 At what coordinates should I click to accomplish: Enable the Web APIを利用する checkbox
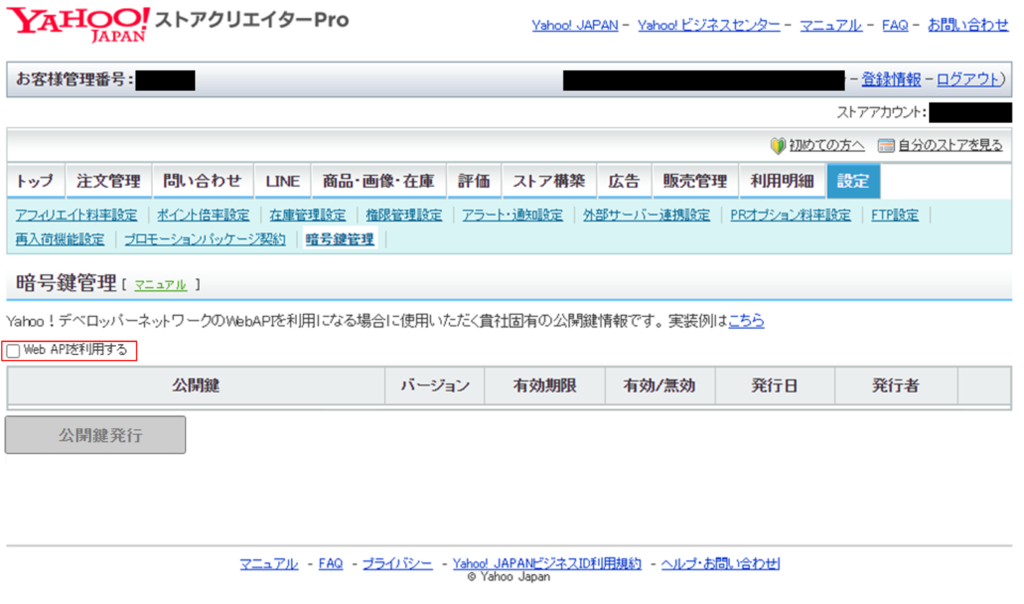[13, 351]
